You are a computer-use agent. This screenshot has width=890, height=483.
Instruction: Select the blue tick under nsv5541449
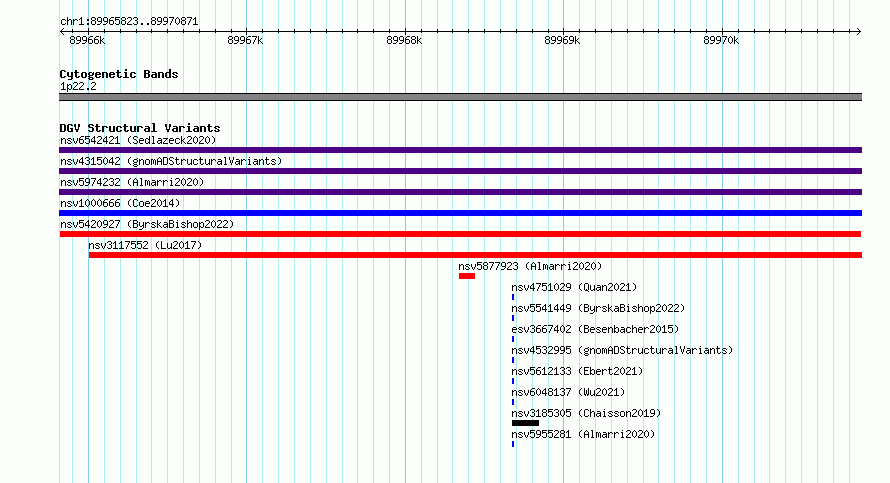coord(513,318)
